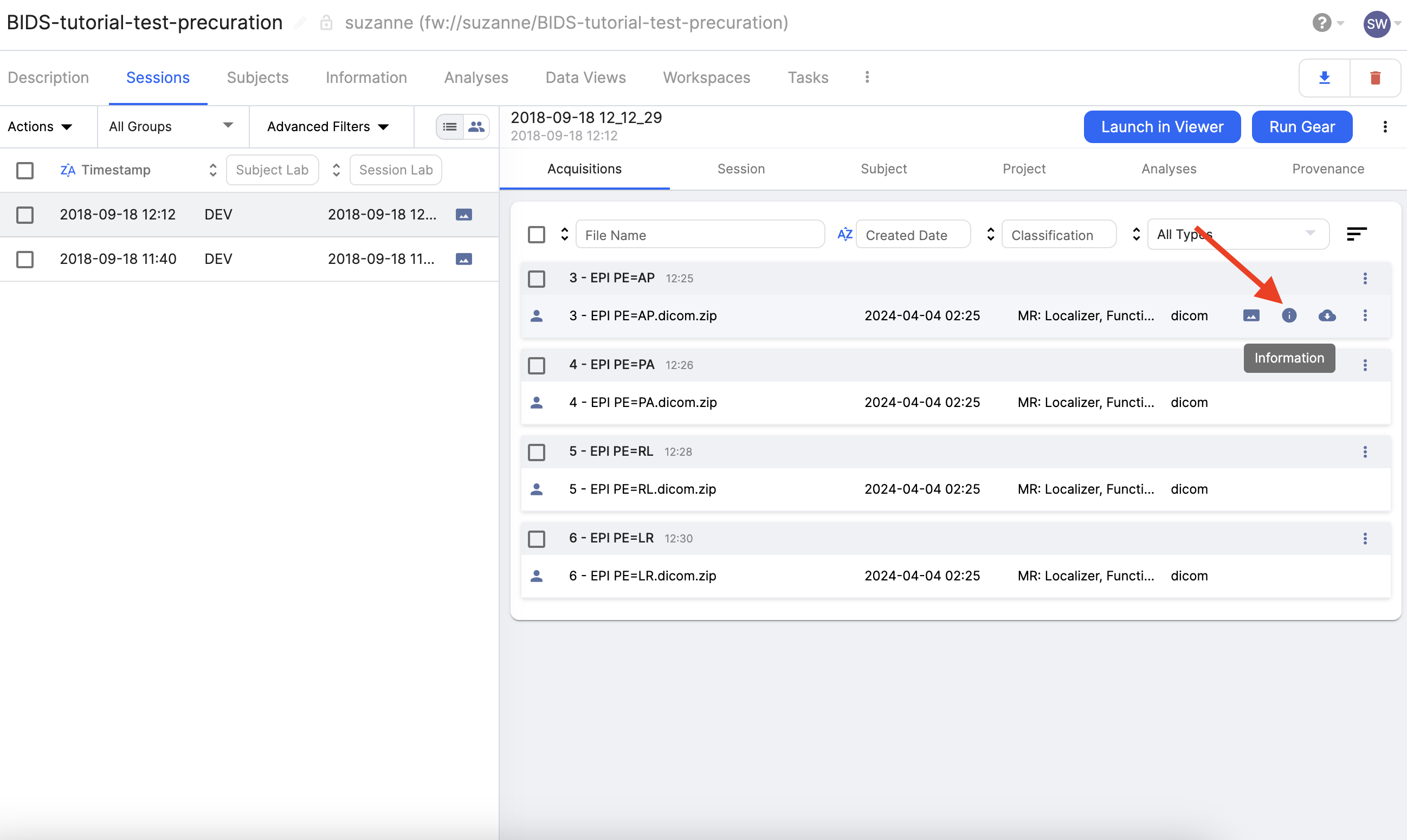Switch to the Subjects tab
Screen dimensions: 1407x840
click(x=257, y=77)
